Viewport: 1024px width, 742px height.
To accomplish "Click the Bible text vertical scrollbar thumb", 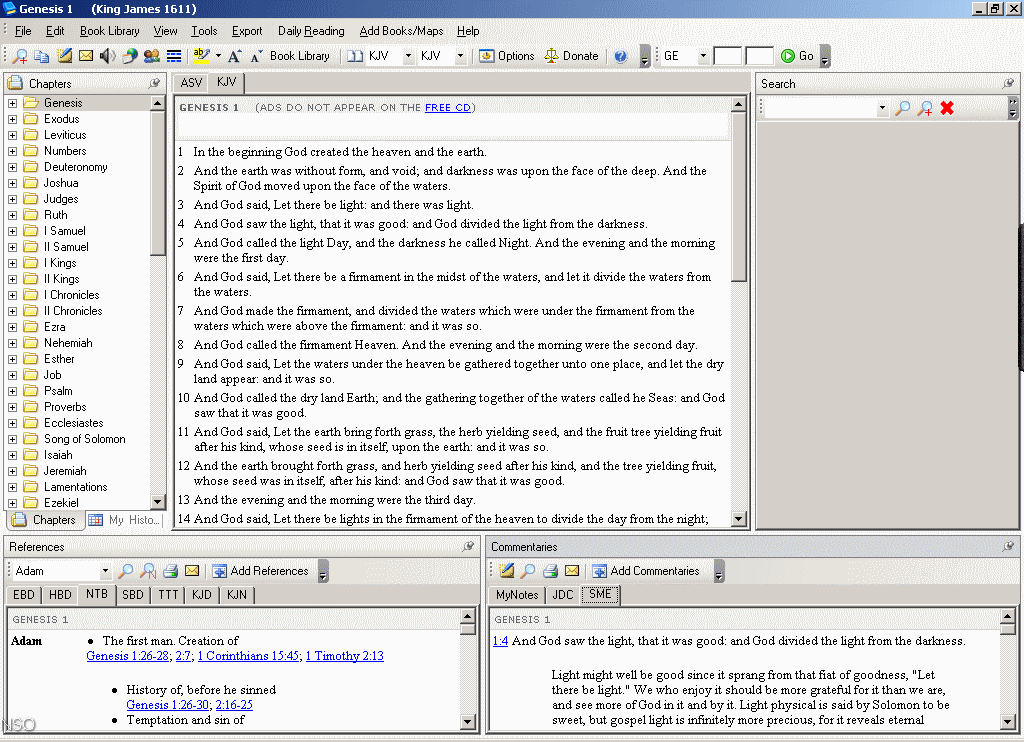I will tap(738, 197).
